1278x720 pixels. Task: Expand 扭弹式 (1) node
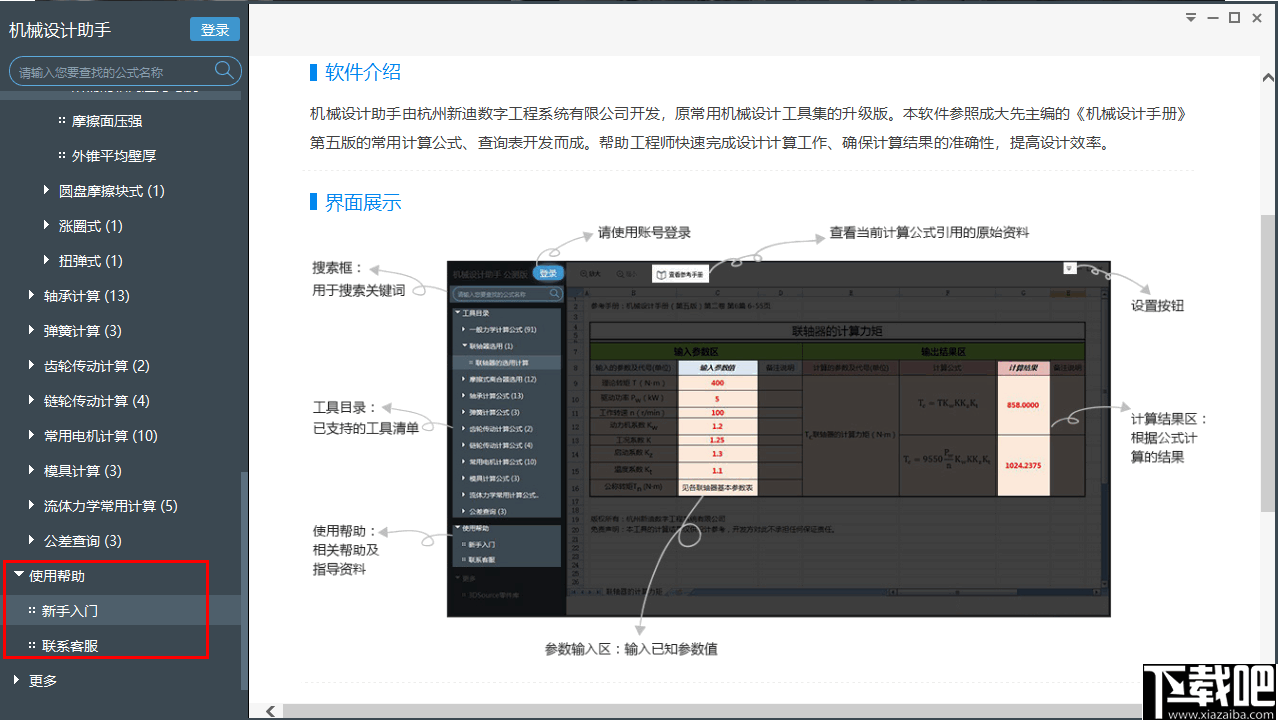click(47, 260)
